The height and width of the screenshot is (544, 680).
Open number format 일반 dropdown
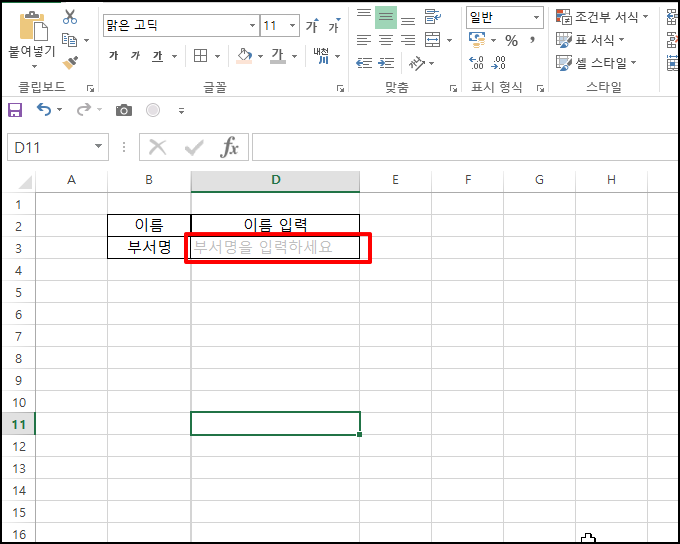click(536, 17)
